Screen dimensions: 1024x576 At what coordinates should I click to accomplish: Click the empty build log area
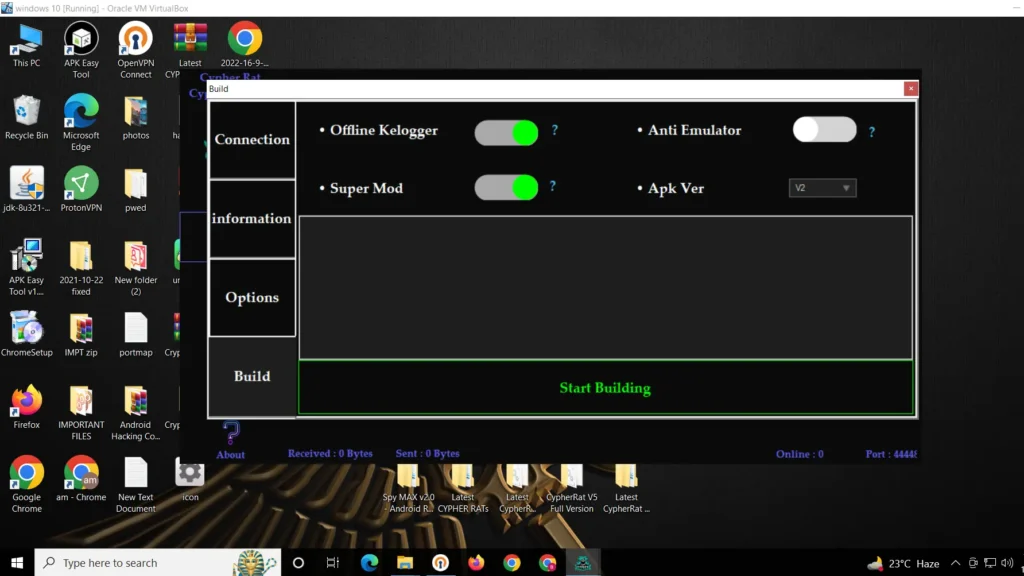point(605,287)
